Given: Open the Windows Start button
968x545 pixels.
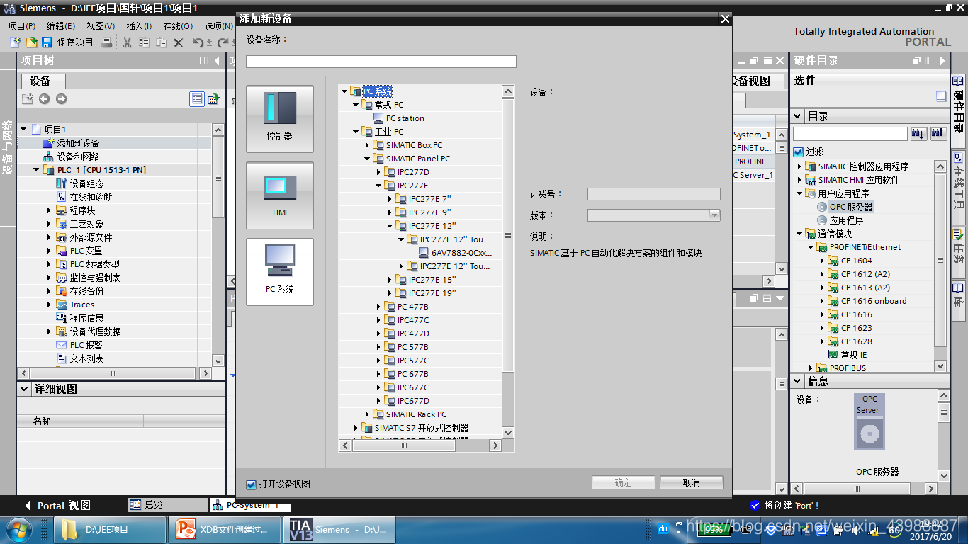Looking at the screenshot, I should 19,530.
